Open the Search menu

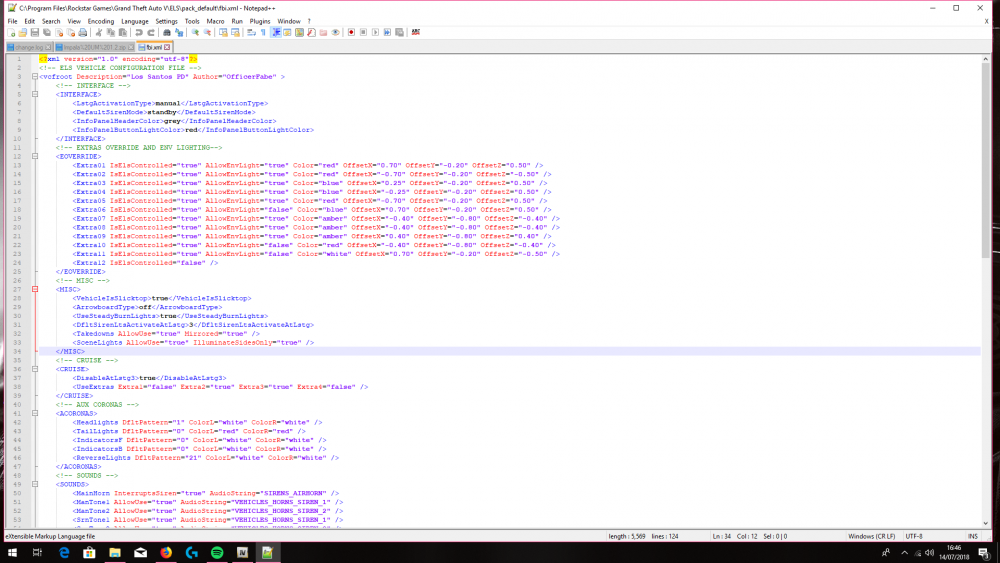click(51, 21)
